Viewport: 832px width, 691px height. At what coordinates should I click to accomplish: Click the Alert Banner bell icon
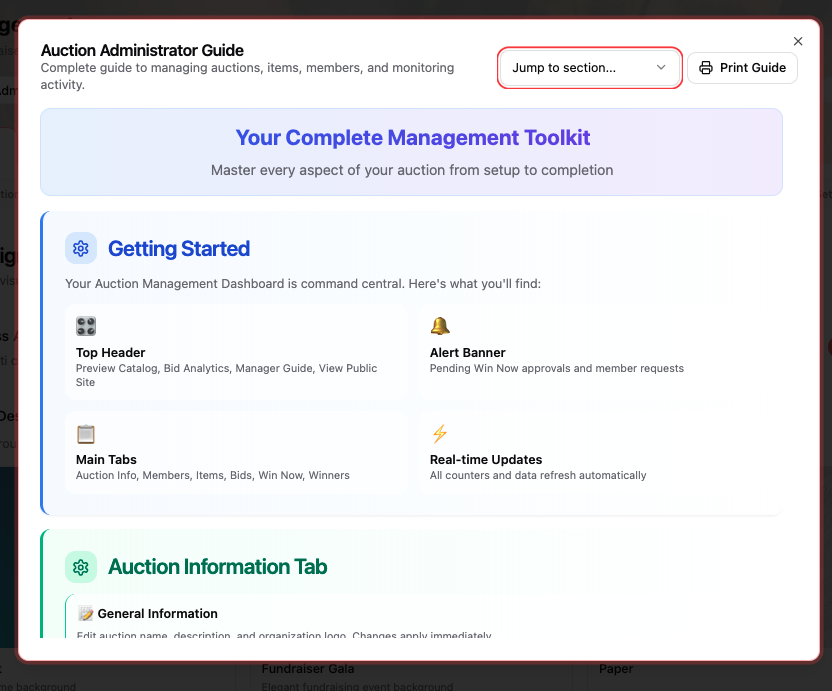439,326
